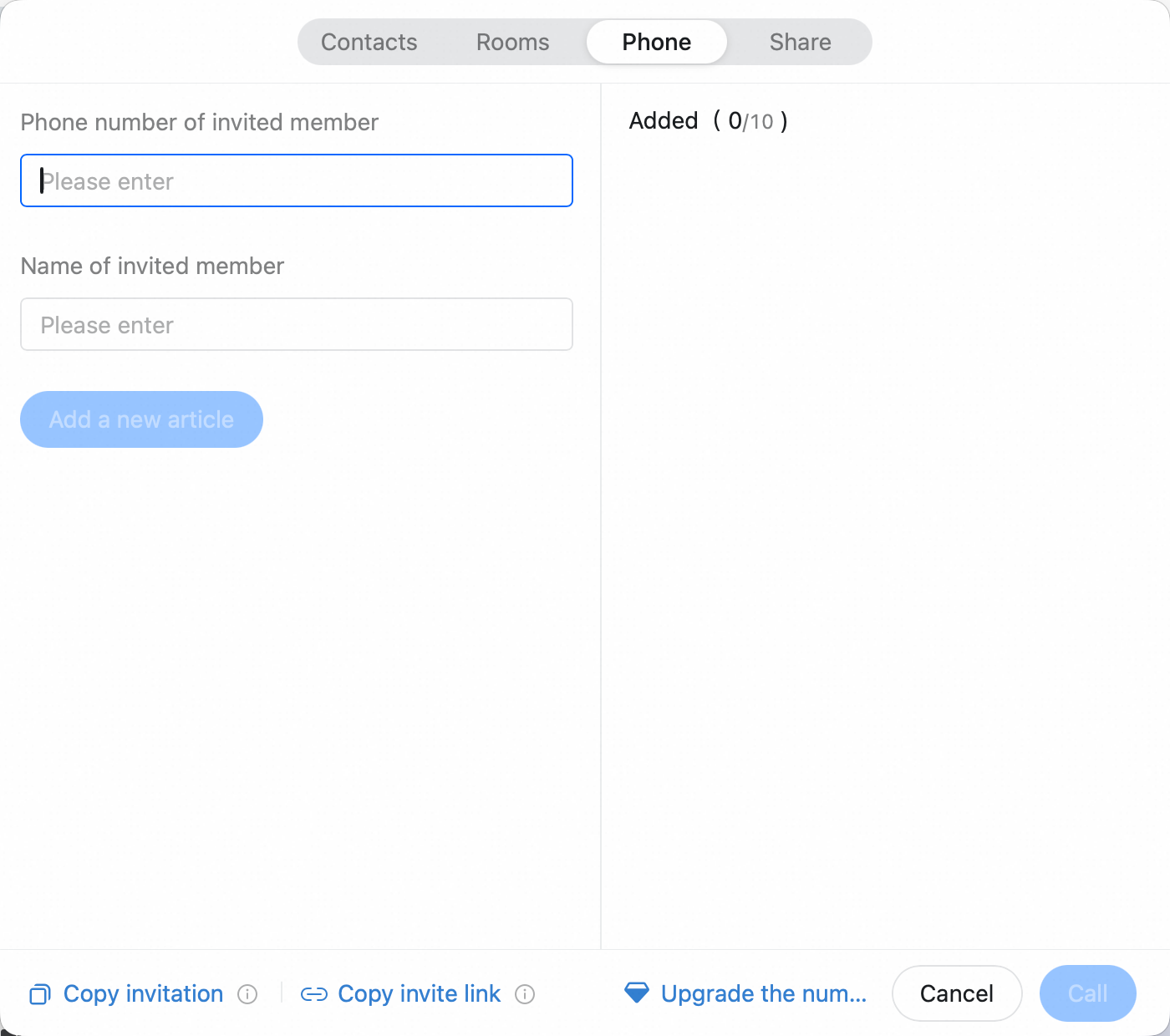
Task: Open the Upgrade the num... link
Action: [x=764, y=994]
